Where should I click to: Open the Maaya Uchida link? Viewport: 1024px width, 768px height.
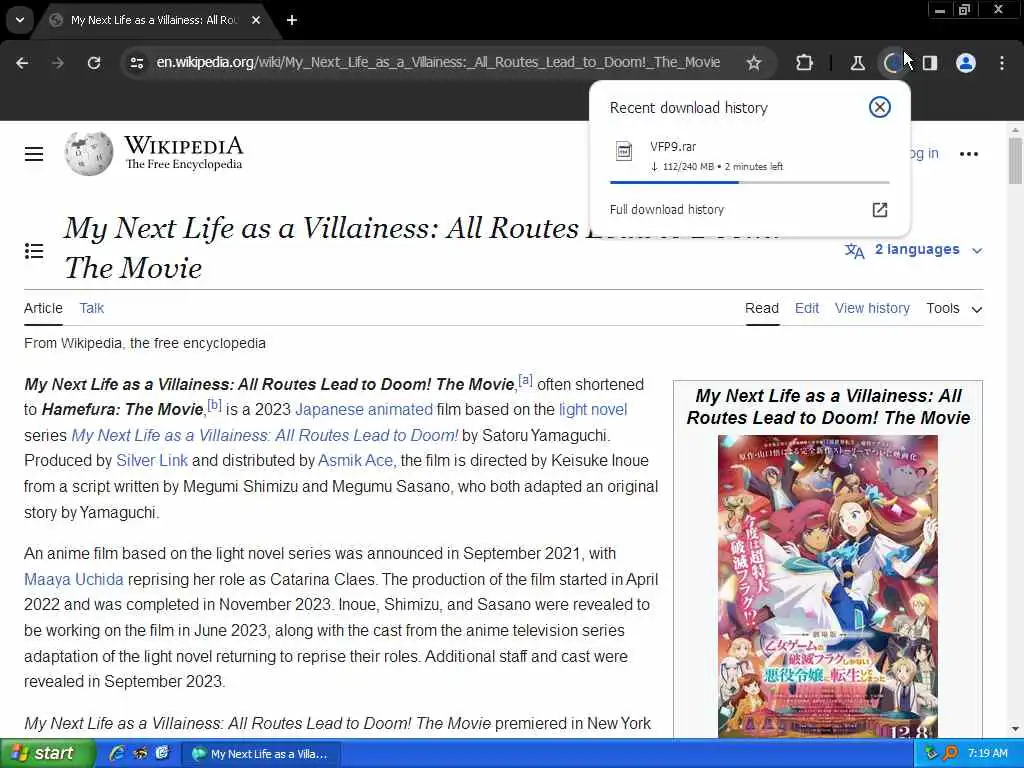(x=74, y=579)
